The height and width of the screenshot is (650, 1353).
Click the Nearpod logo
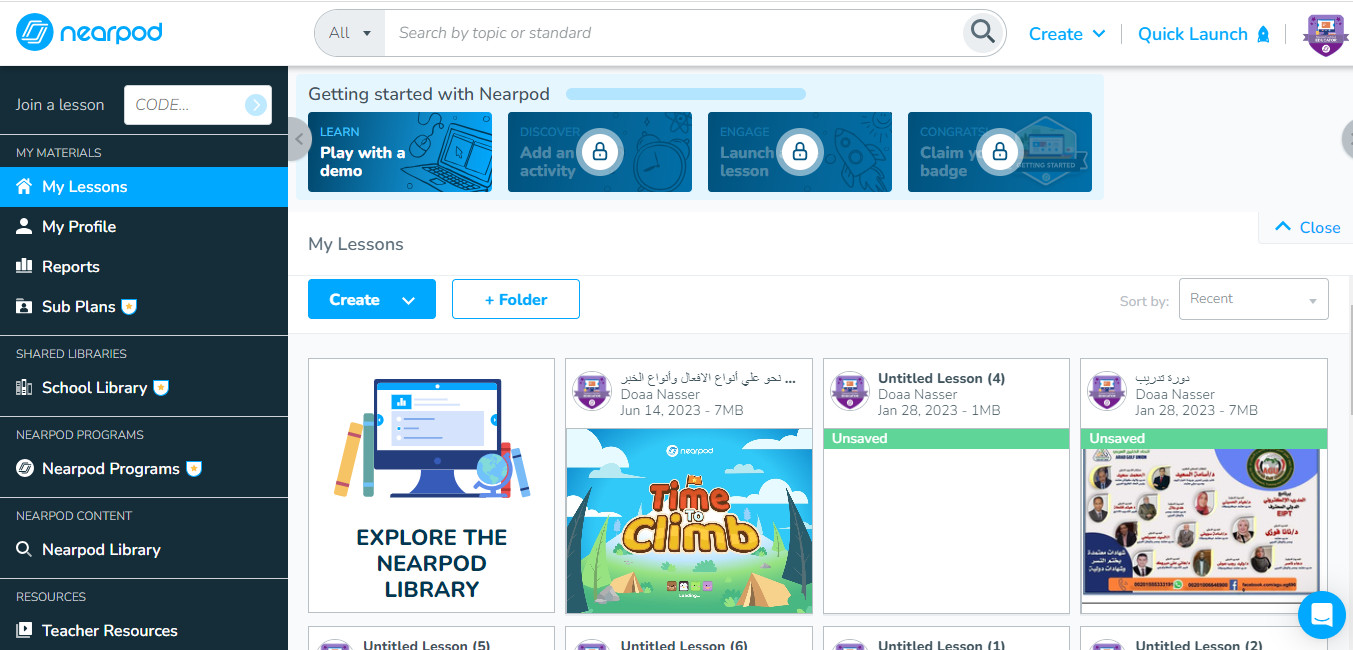point(89,33)
